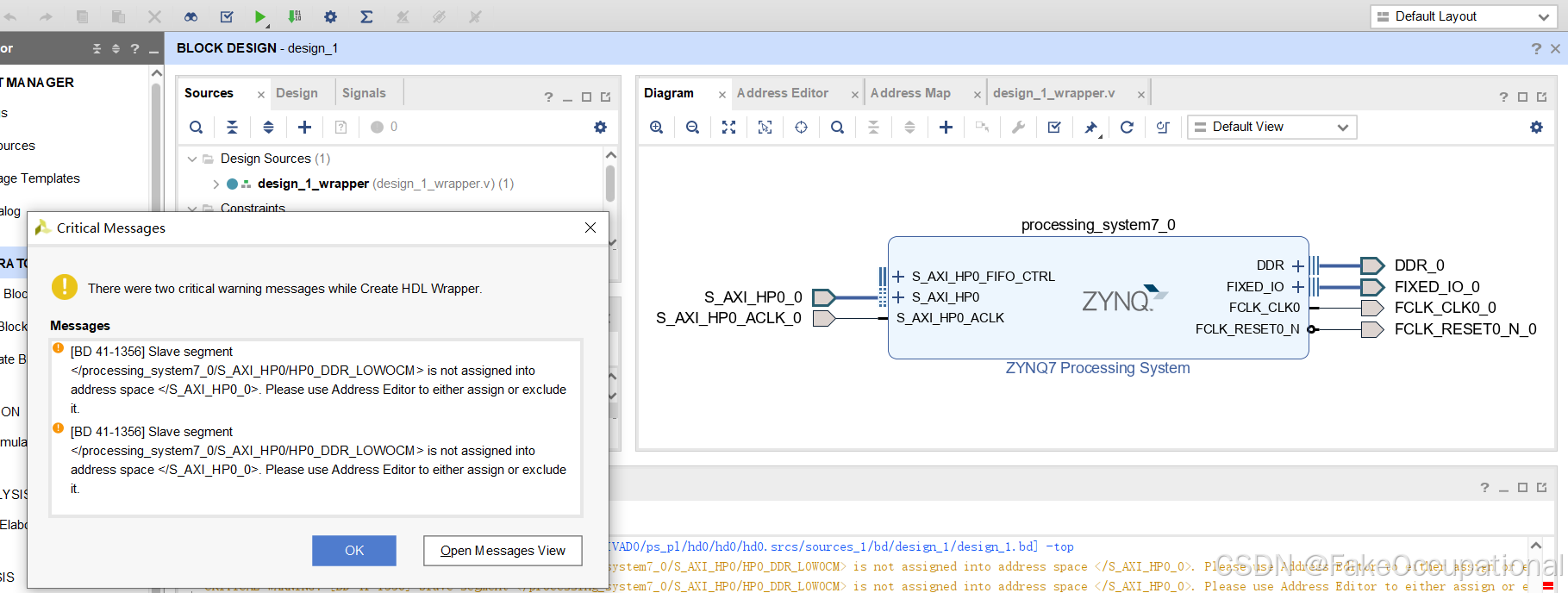1568x593 pixels.
Task: Select the processing_system7_0 block title
Action: click(x=1098, y=225)
